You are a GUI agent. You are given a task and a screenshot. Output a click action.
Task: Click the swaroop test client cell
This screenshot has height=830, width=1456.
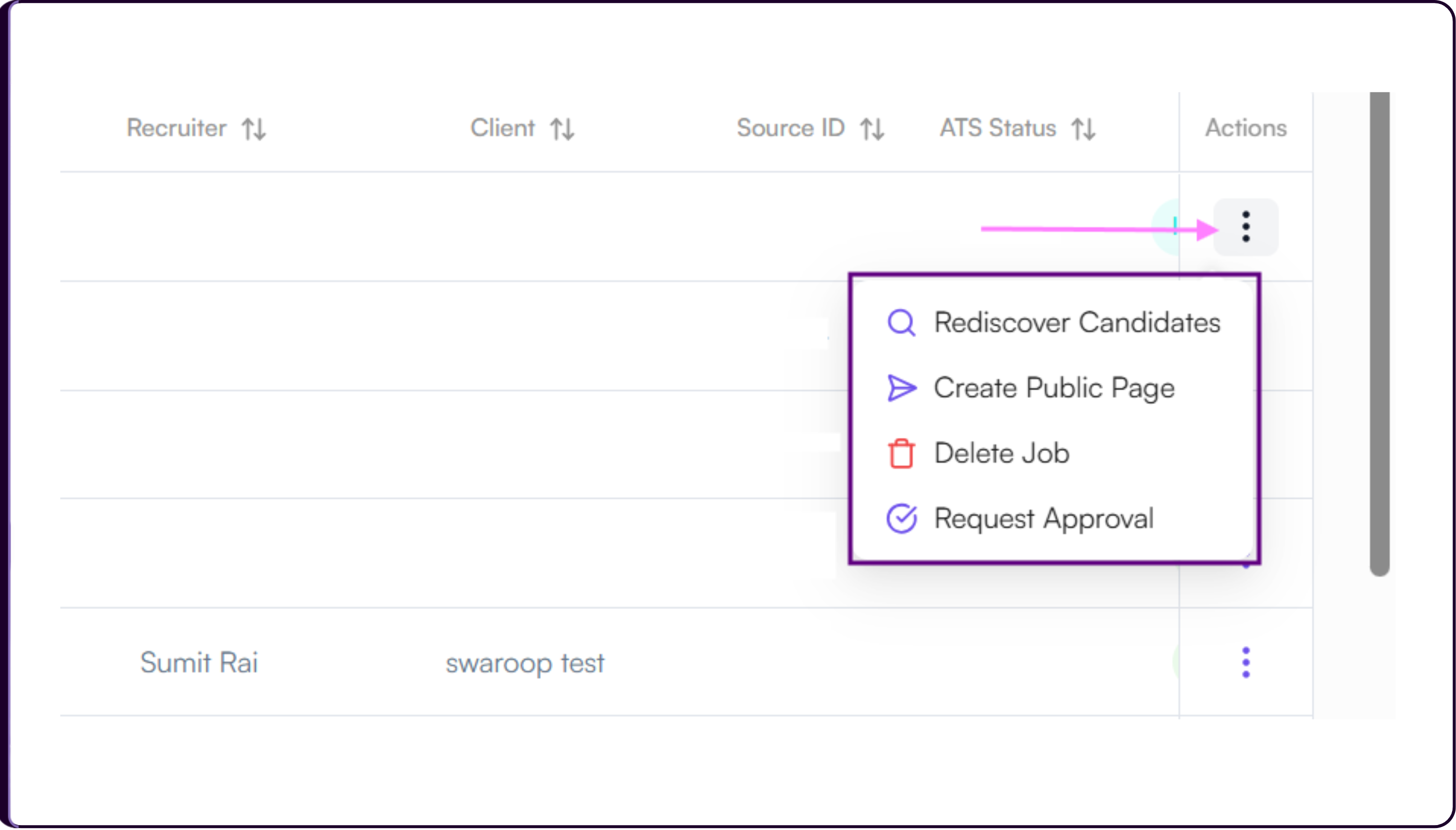tap(525, 664)
